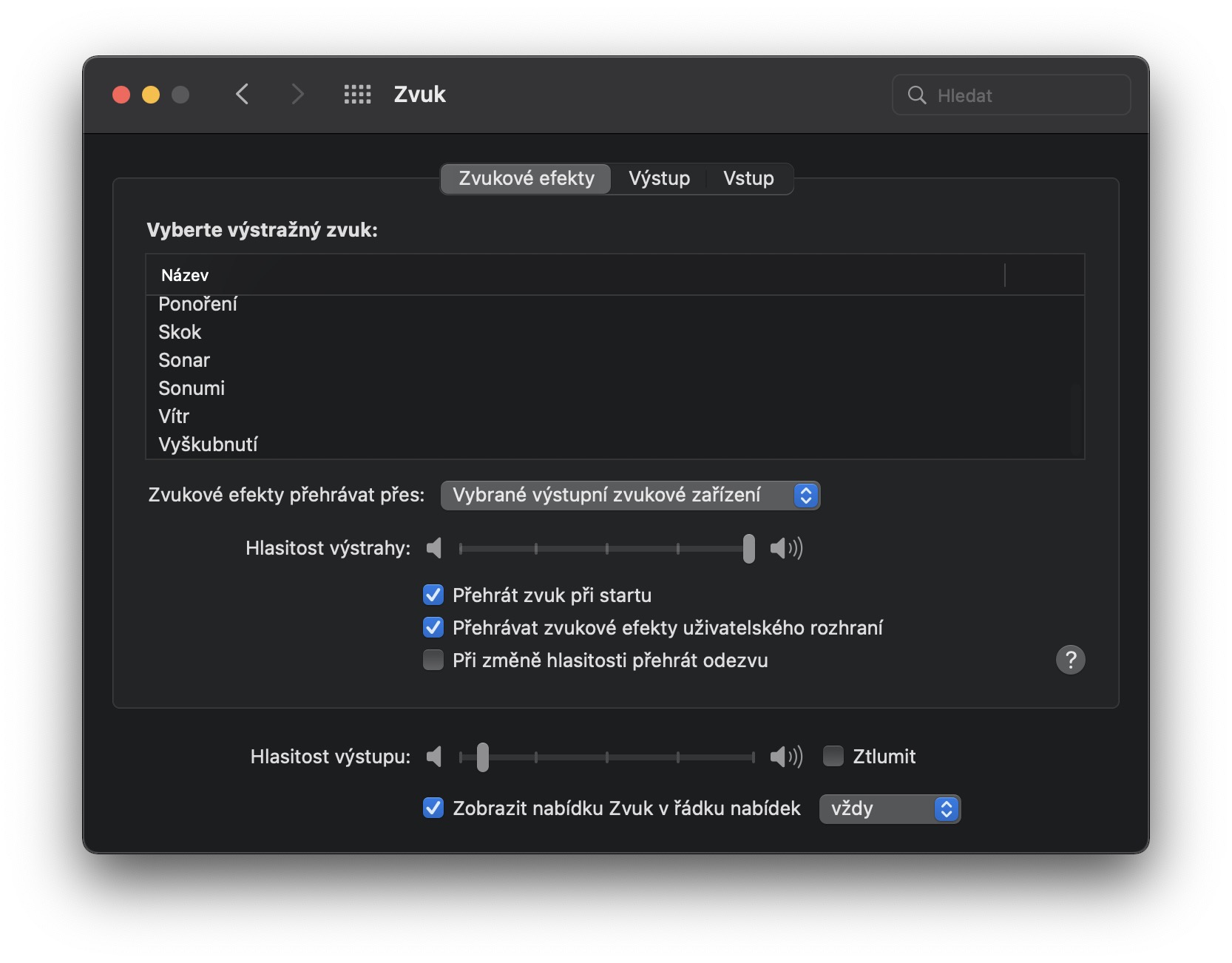Disable Přehrát zvuk při startu checkbox
This screenshot has width=1232, height=963.
point(433,595)
